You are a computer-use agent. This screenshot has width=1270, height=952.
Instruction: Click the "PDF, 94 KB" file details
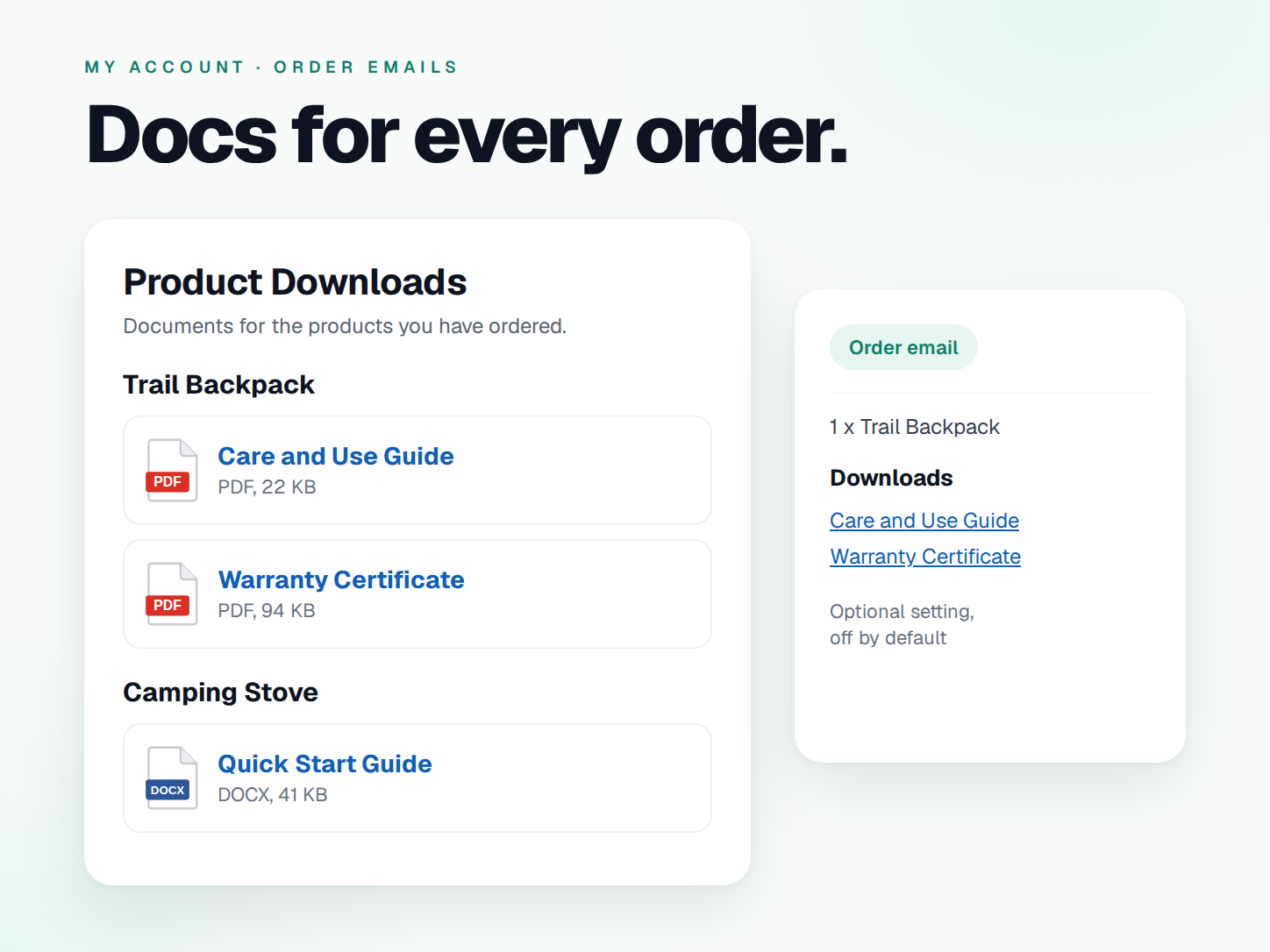coord(267,611)
